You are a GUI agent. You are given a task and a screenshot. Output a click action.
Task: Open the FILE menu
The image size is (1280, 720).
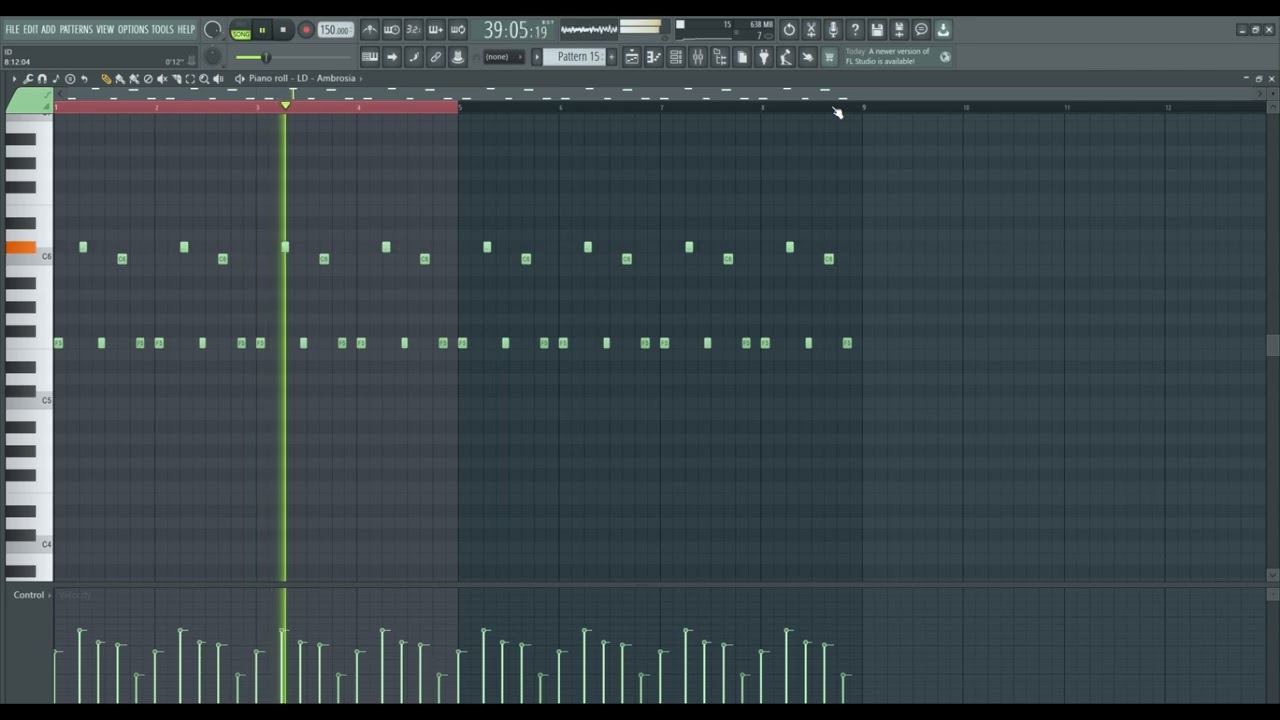(x=12, y=29)
